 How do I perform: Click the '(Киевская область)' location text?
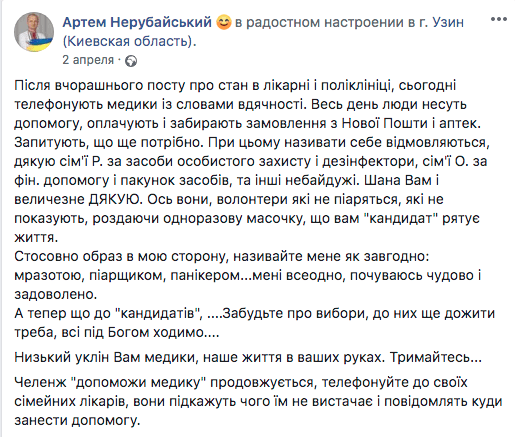point(129,41)
